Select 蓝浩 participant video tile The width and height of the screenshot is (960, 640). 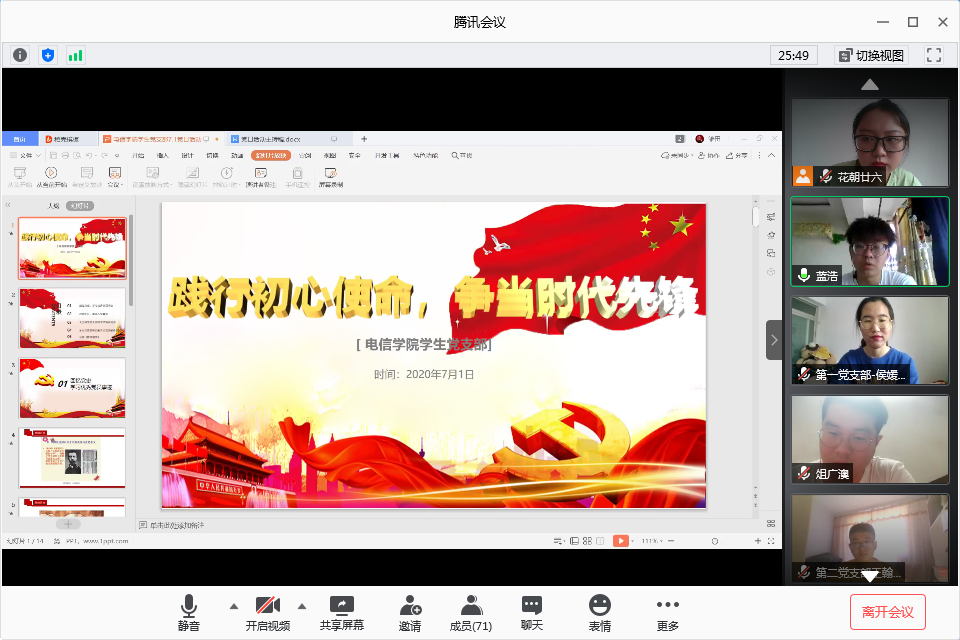pyautogui.click(x=869, y=241)
